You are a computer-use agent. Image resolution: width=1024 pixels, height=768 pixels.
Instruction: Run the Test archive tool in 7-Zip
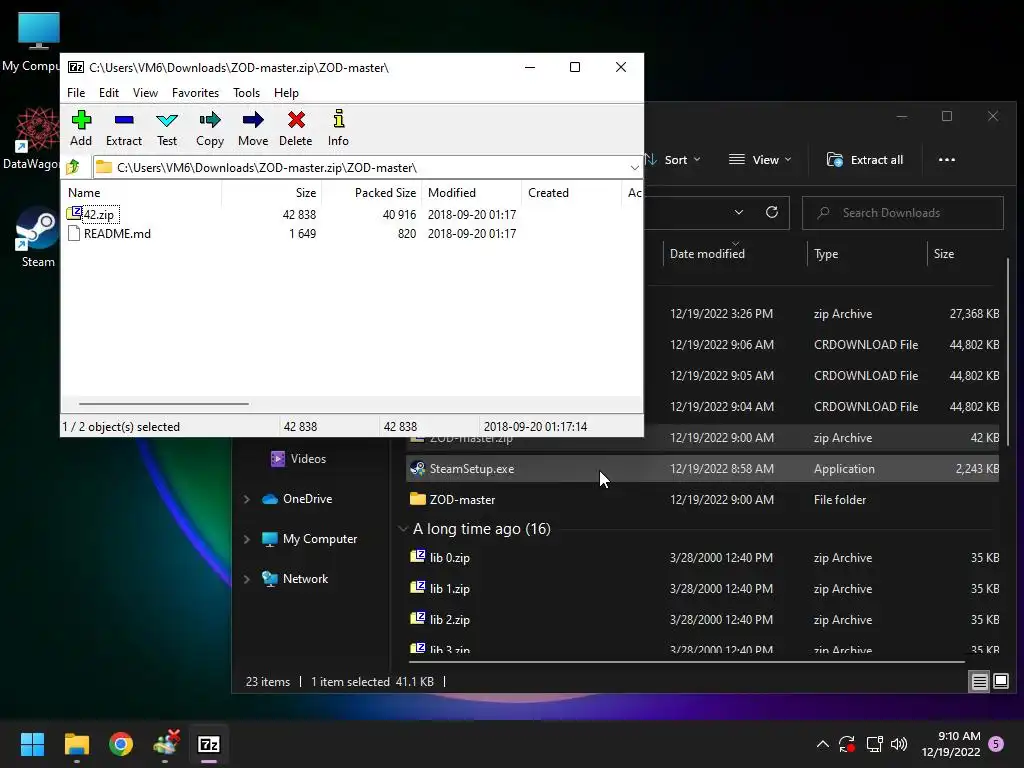[x=167, y=128]
